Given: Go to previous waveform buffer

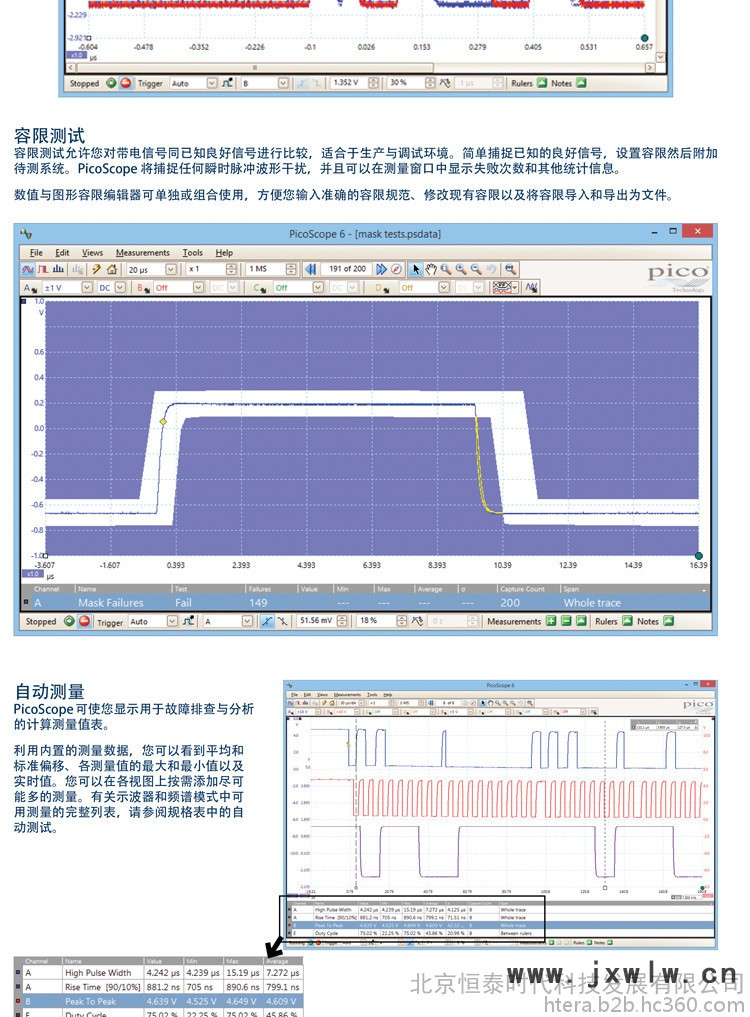Looking at the screenshot, I should (311, 269).
